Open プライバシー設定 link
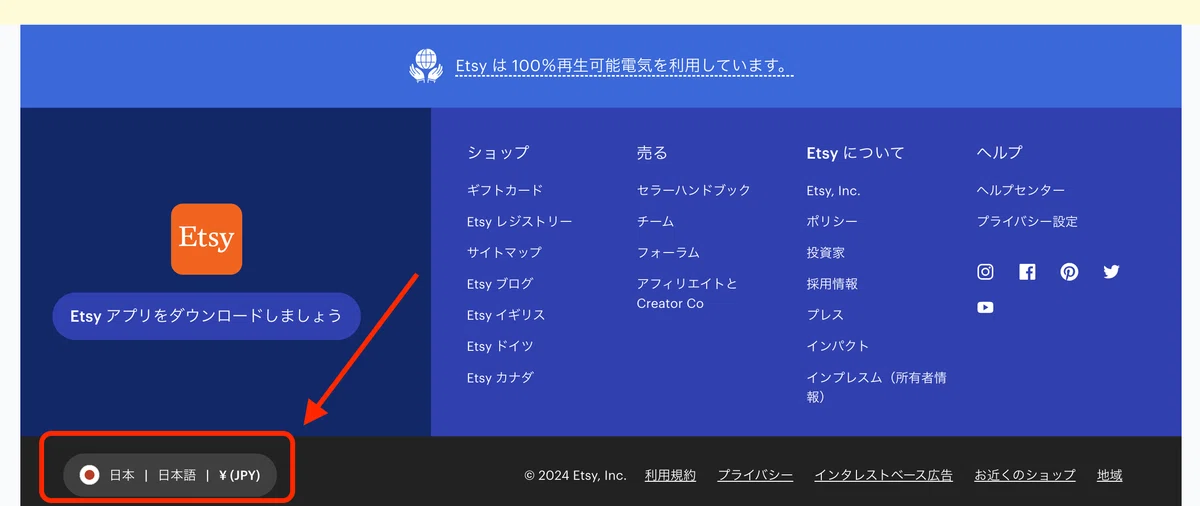The width and height of the screenshot is (1200, 506). [1028, 221]
